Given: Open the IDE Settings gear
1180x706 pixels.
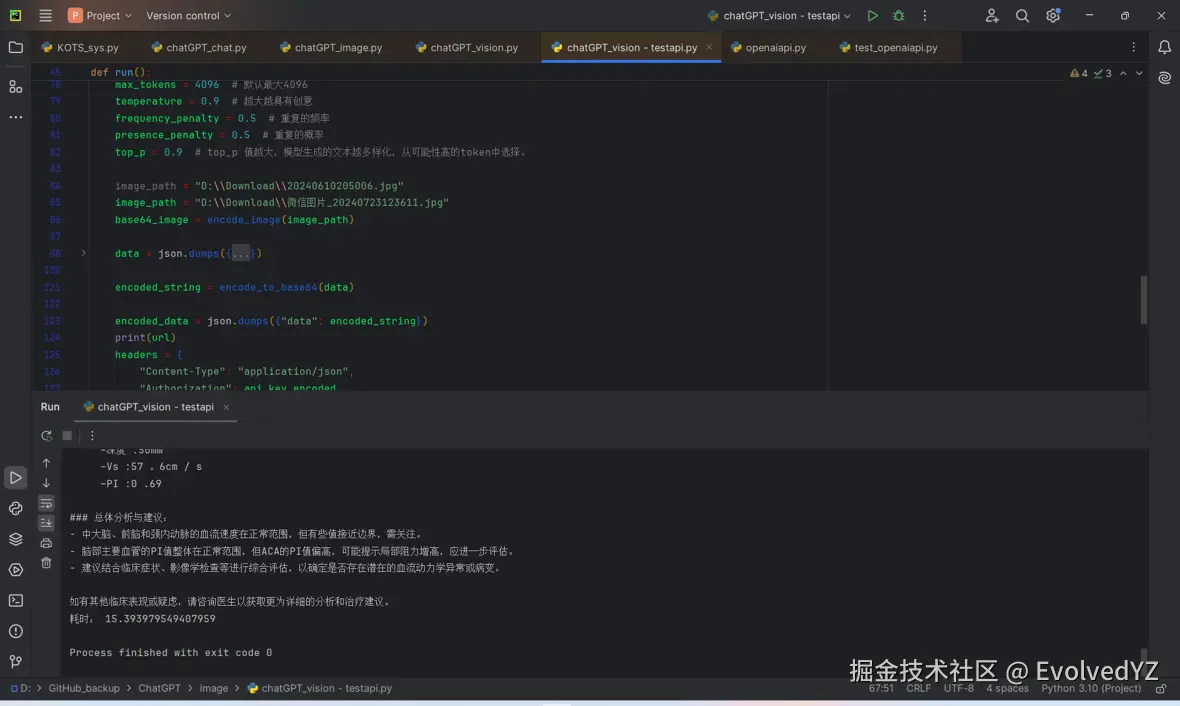Looking at the screenshot, I should click(x=1052, y=15).
